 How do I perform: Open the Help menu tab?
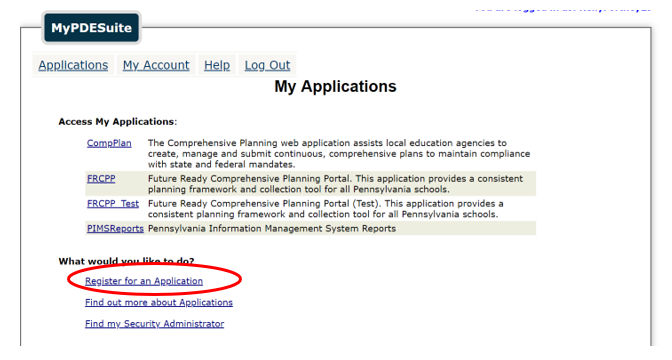[217, 65]
